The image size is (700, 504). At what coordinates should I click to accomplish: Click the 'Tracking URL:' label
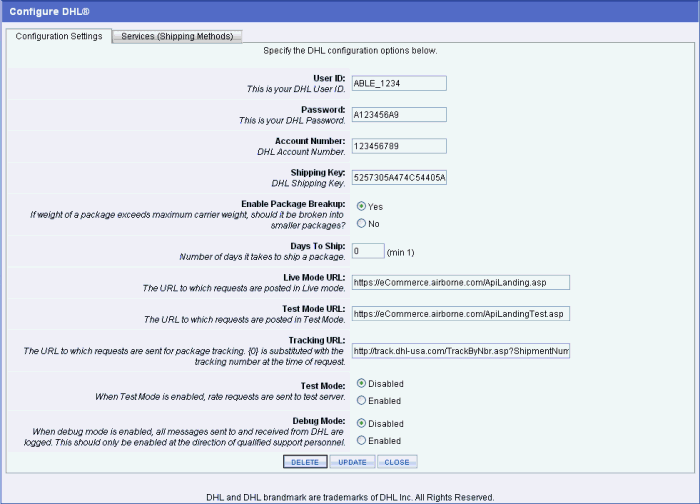click(x=317, y=340)
